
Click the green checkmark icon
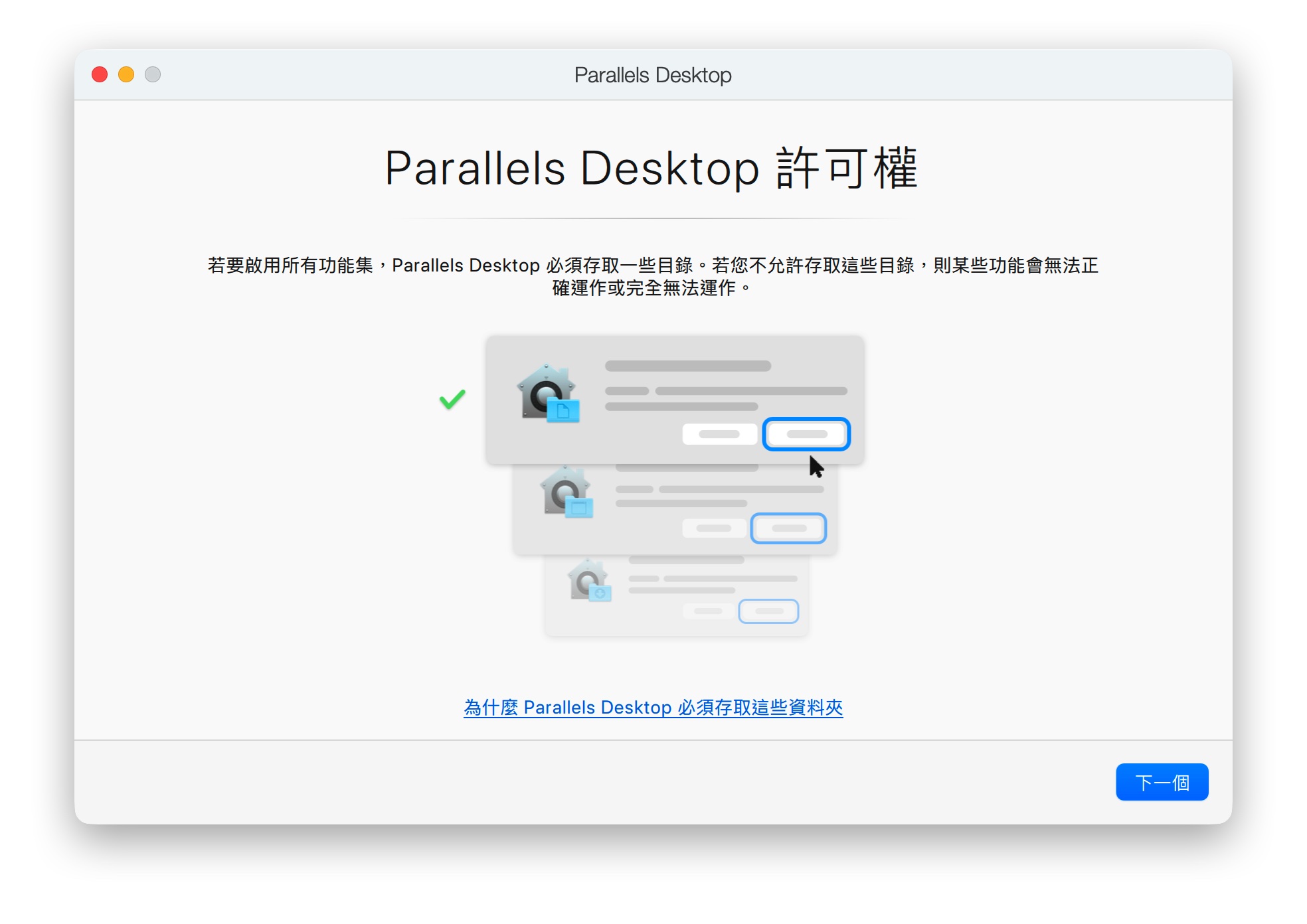[x=452, y=399]
